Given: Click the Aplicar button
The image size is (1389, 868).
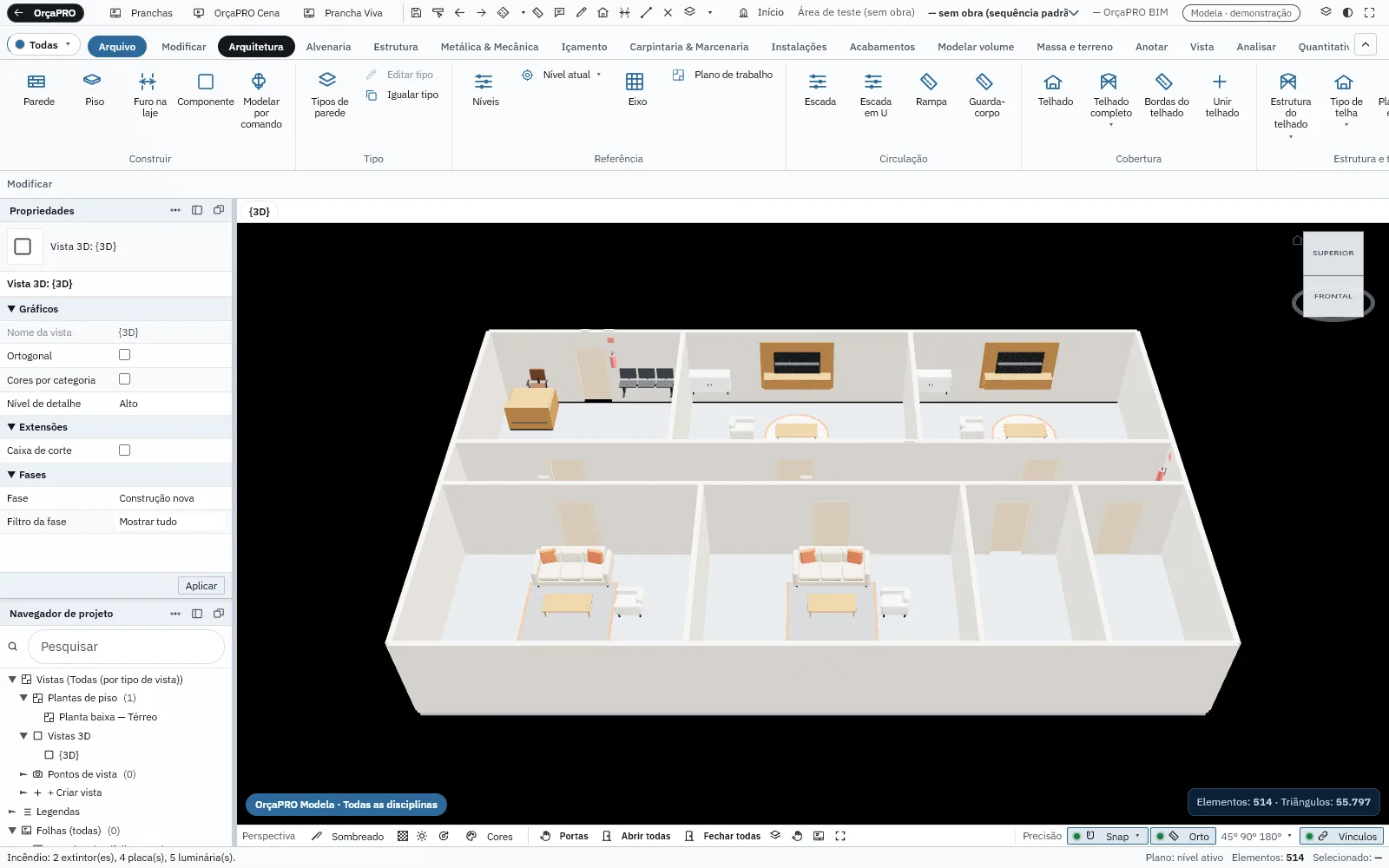Looking at the screenshot, I should coord(201,586).
